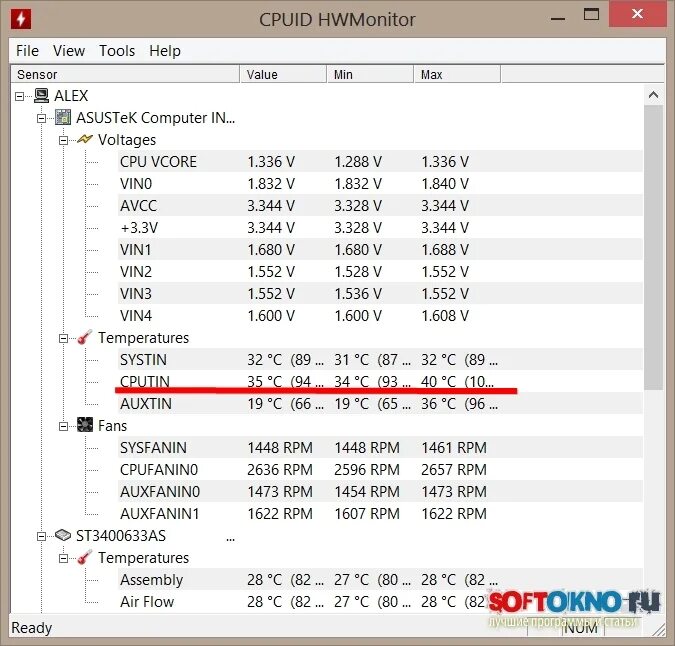The height and width of the screenshot is (646, 675).
Task: Click the Ready status bar text
Action: click(x=31, y=627)
